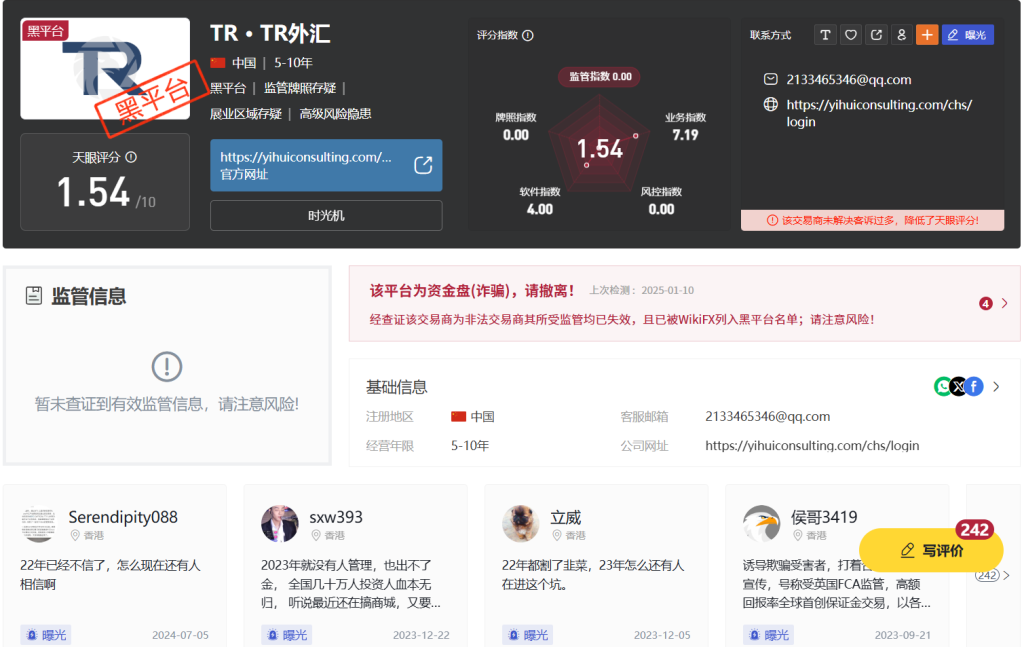Expand the 基础信息 chevron arrow
Image resolution: width=1024 pixels, height=647 pixels.
click(x=996, y=387)
